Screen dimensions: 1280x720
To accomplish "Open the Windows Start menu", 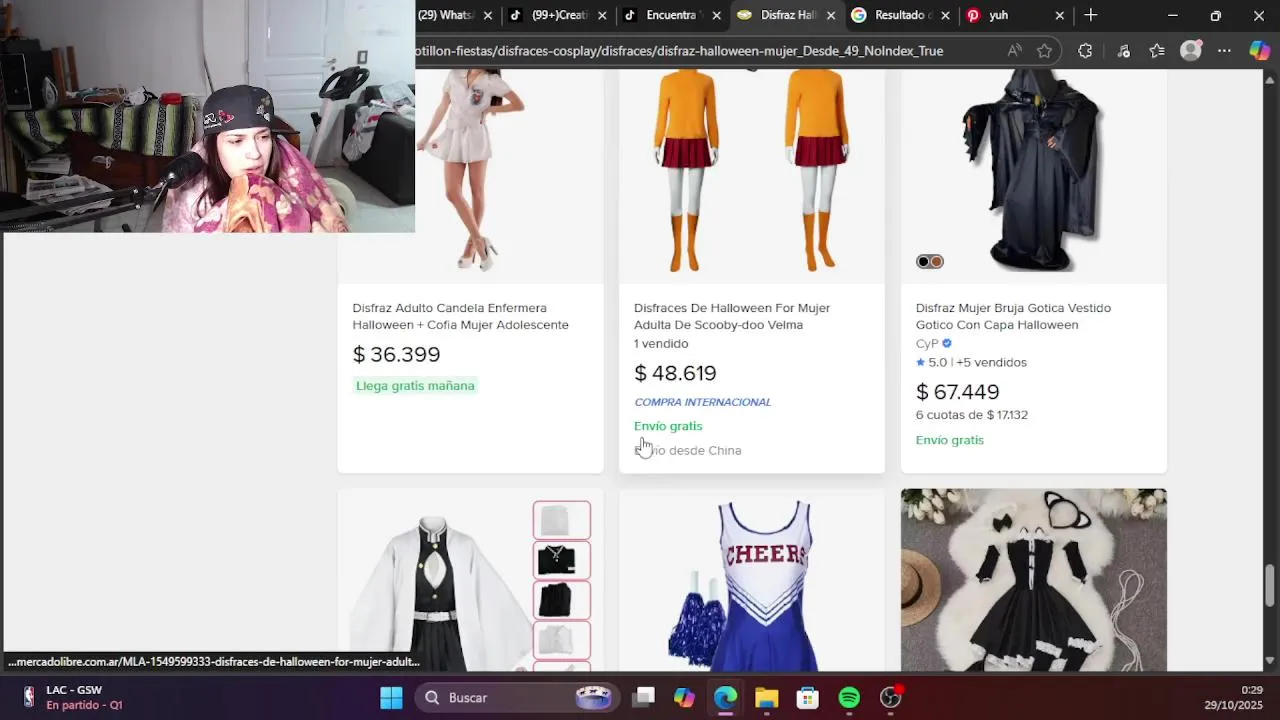I will pyautogui.click(x=391, y=697).
